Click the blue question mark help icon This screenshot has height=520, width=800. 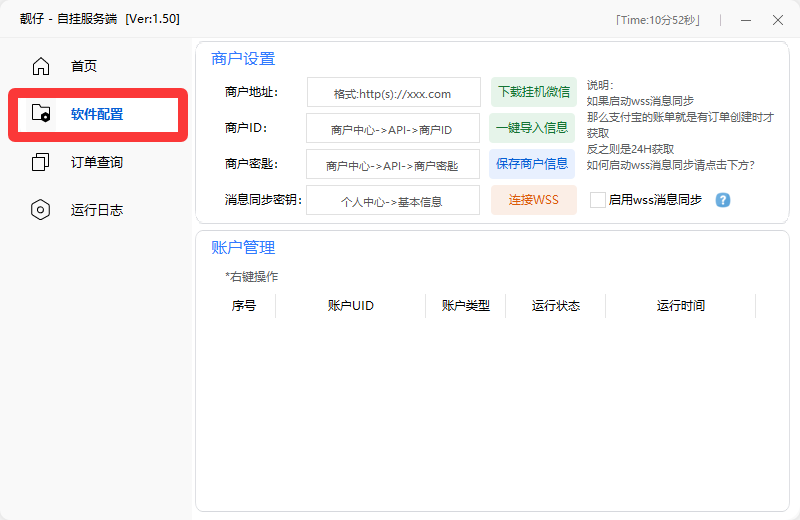(723, 200)
